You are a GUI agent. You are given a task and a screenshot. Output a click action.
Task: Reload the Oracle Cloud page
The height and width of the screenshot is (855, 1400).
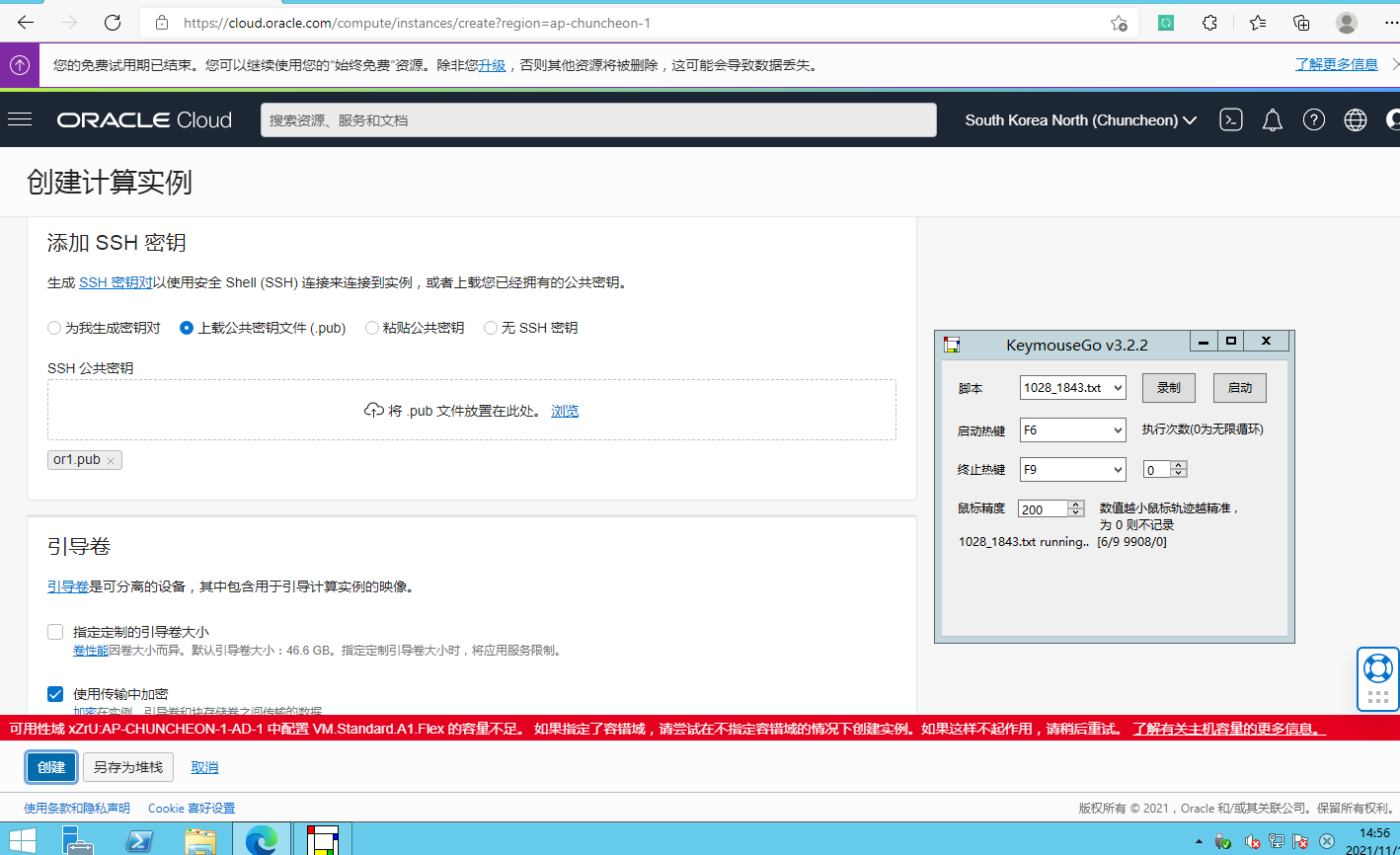point(113,22)
